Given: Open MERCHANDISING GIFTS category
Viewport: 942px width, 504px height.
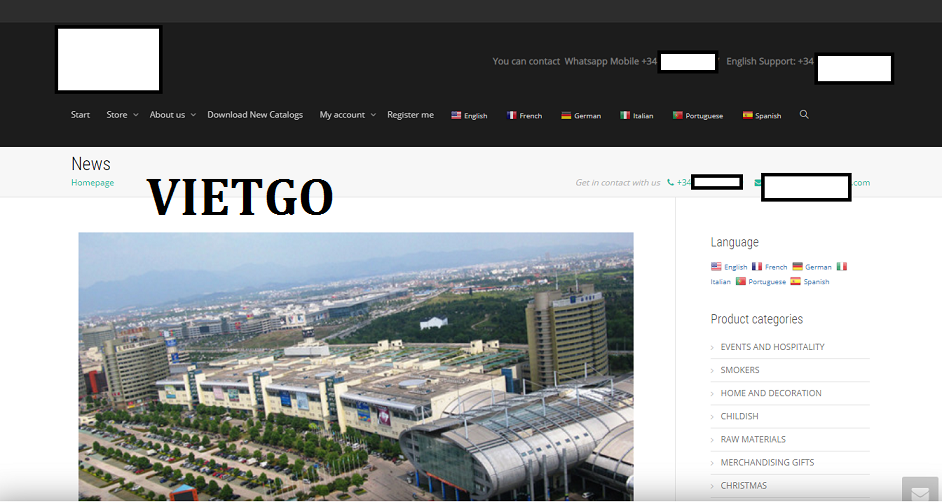Looking at the screenshot, I should 767,463.
